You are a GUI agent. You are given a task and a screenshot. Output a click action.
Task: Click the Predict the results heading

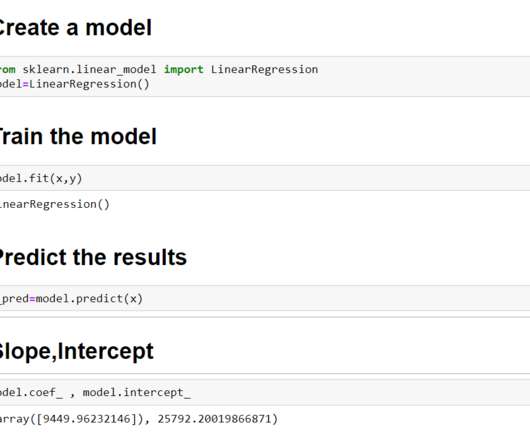(93, 257)
